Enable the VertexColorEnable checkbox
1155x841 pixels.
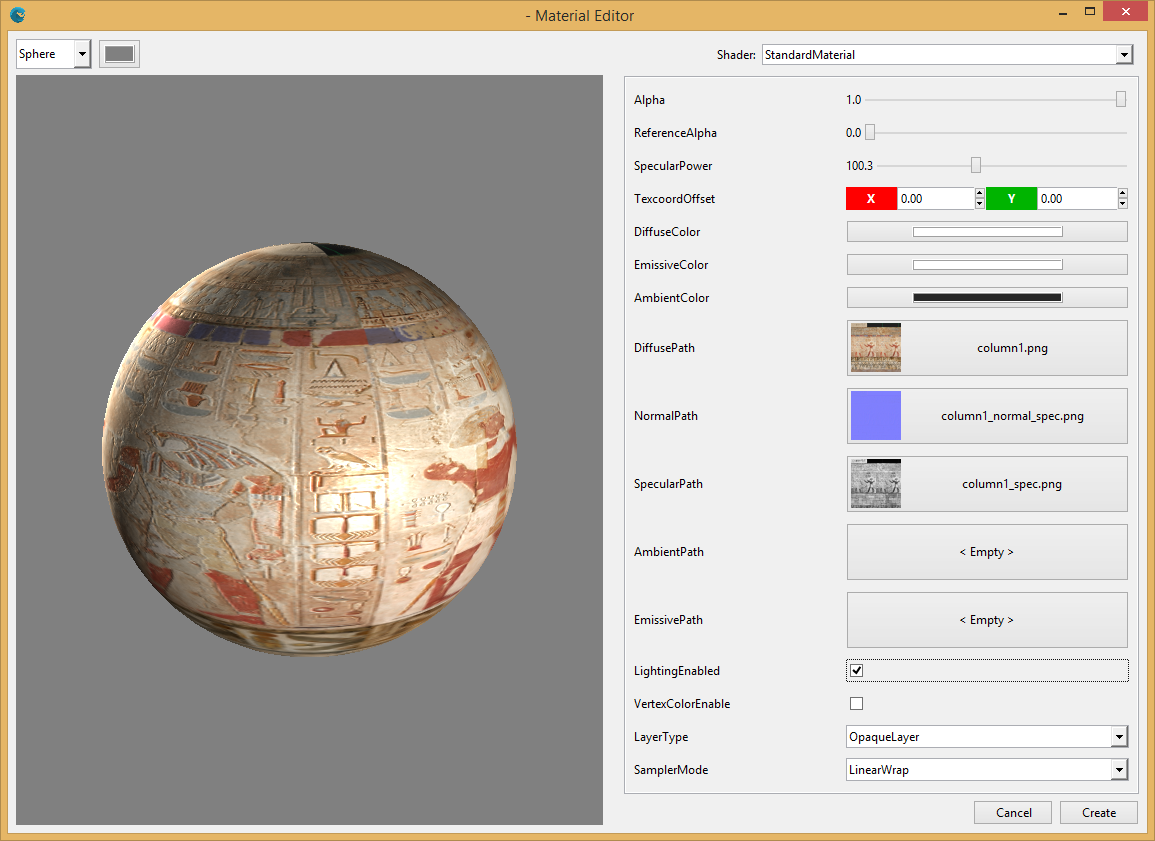click(857, 704)
